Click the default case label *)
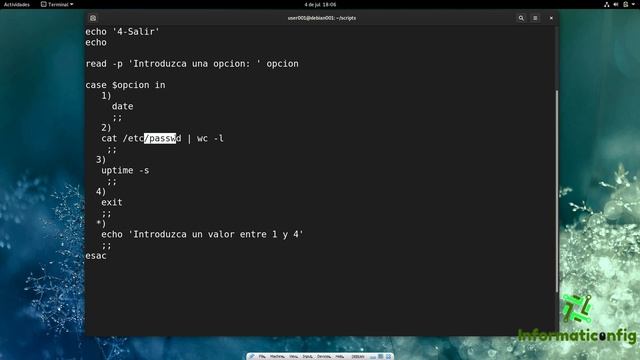This screenshot has height=360, width=640. (101, 223)
